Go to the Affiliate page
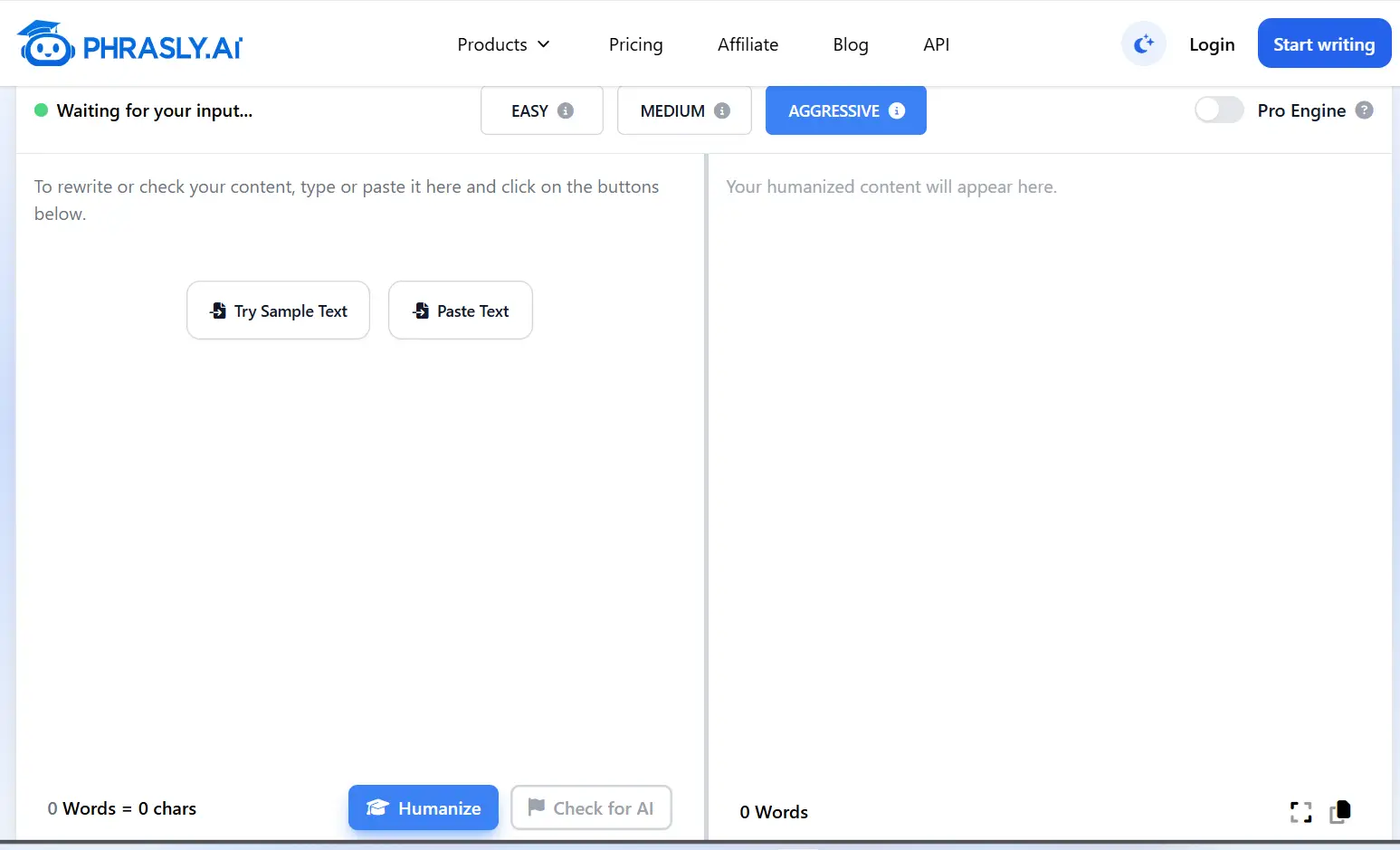1400x850 pixels. 748,44
